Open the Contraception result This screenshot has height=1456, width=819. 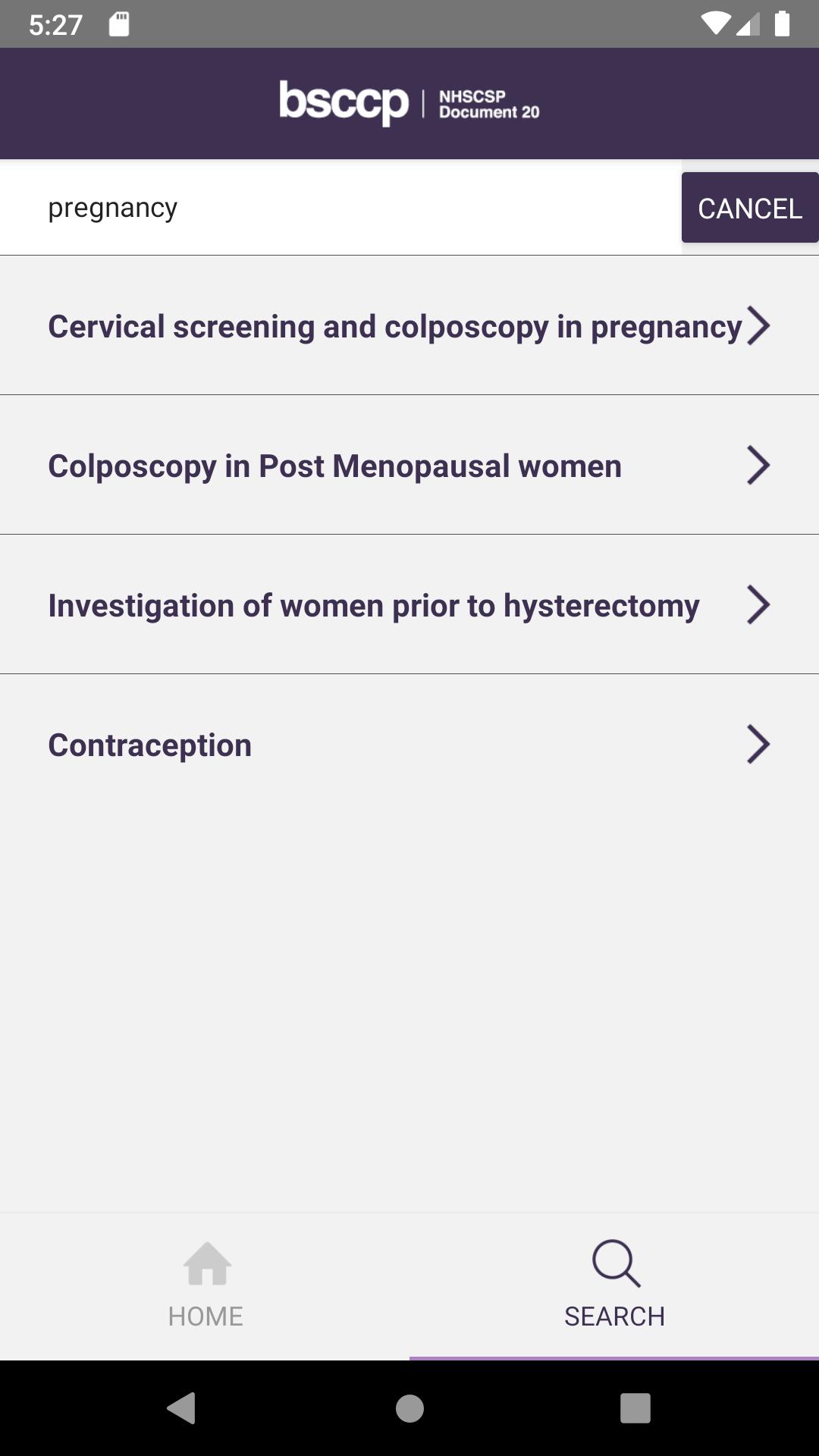coord(409,744)
